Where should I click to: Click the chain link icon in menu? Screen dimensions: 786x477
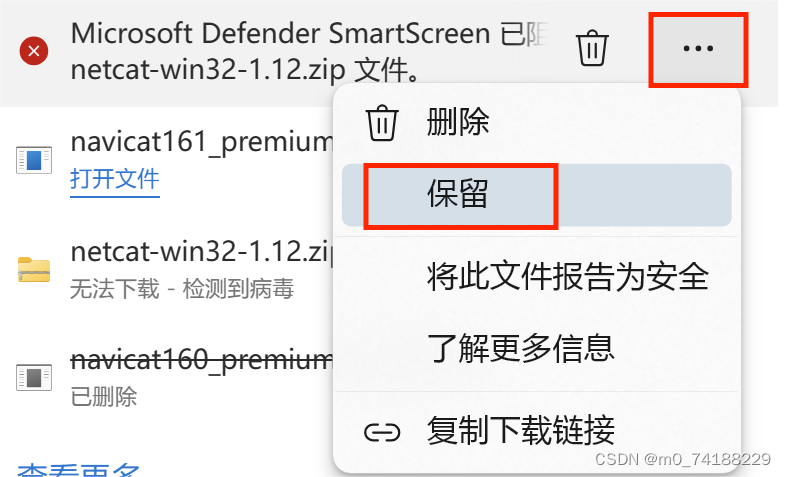pos(382,431)
